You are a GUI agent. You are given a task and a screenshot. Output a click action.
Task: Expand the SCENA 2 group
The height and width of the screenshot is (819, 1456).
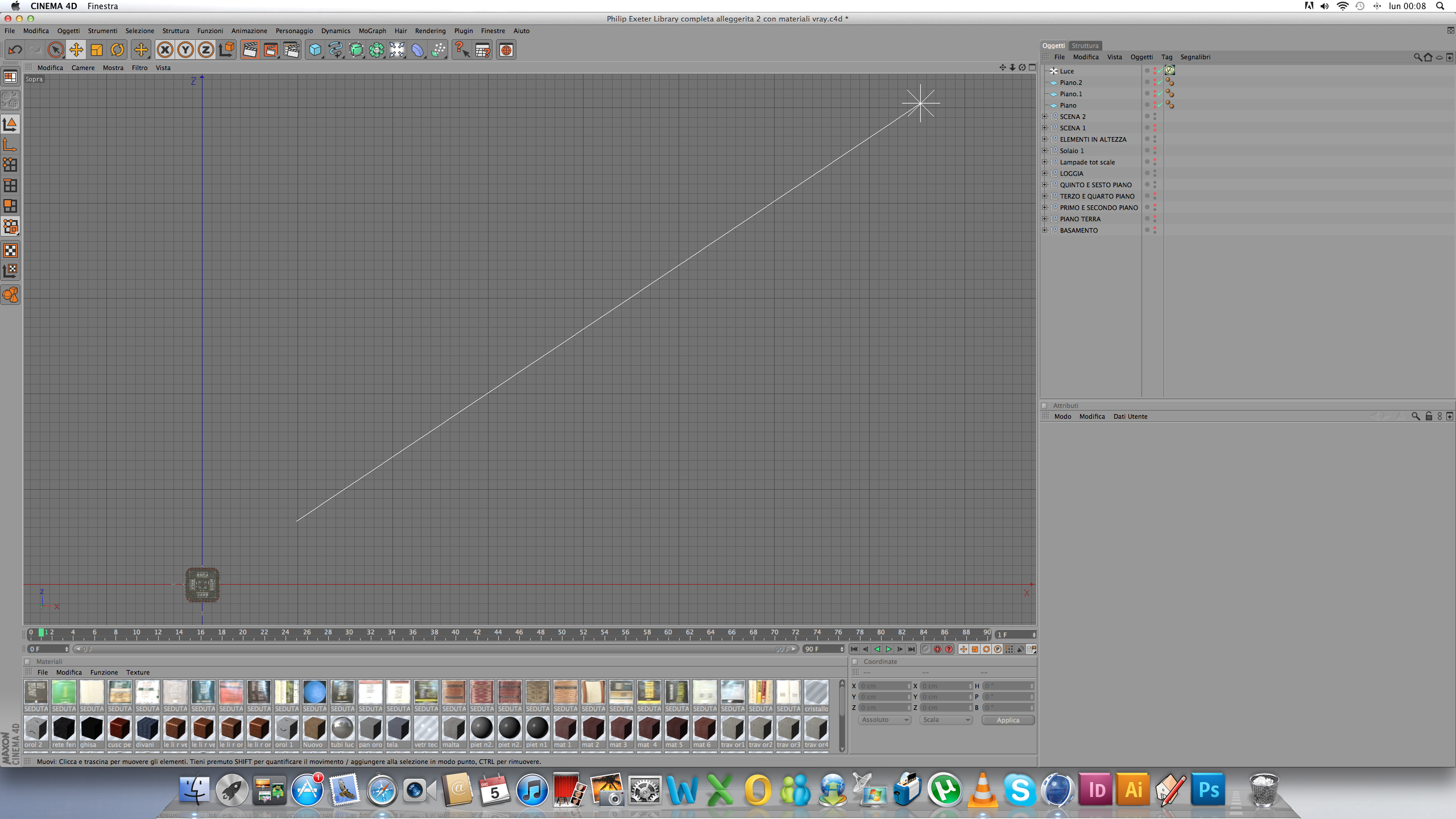tap(1045, 117)
